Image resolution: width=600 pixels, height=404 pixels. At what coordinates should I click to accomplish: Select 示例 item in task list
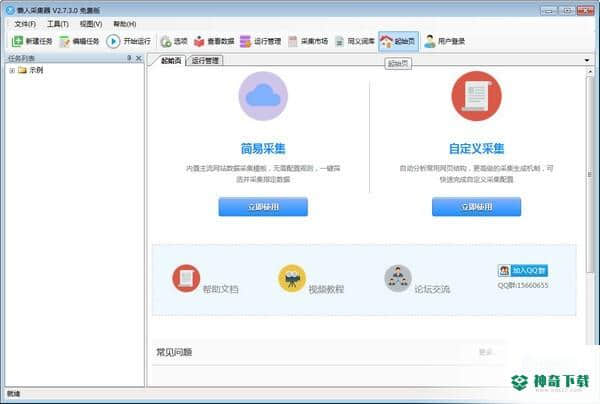click(x=36, y=70)
